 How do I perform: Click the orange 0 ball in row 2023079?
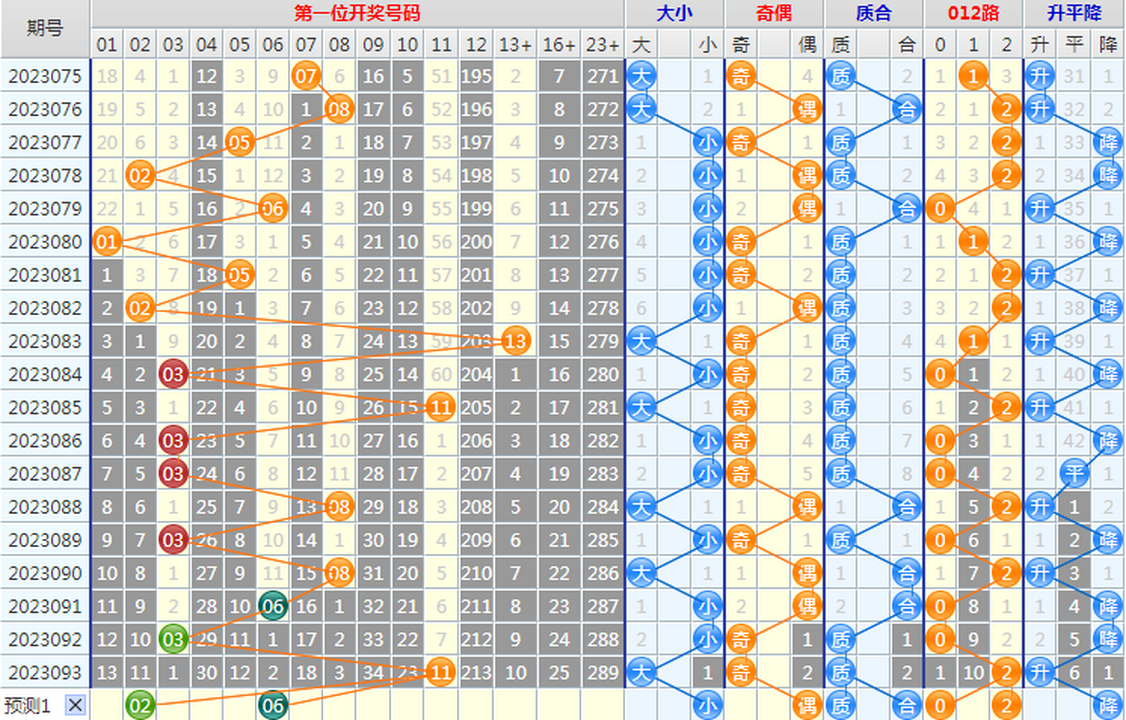[940, 209]
